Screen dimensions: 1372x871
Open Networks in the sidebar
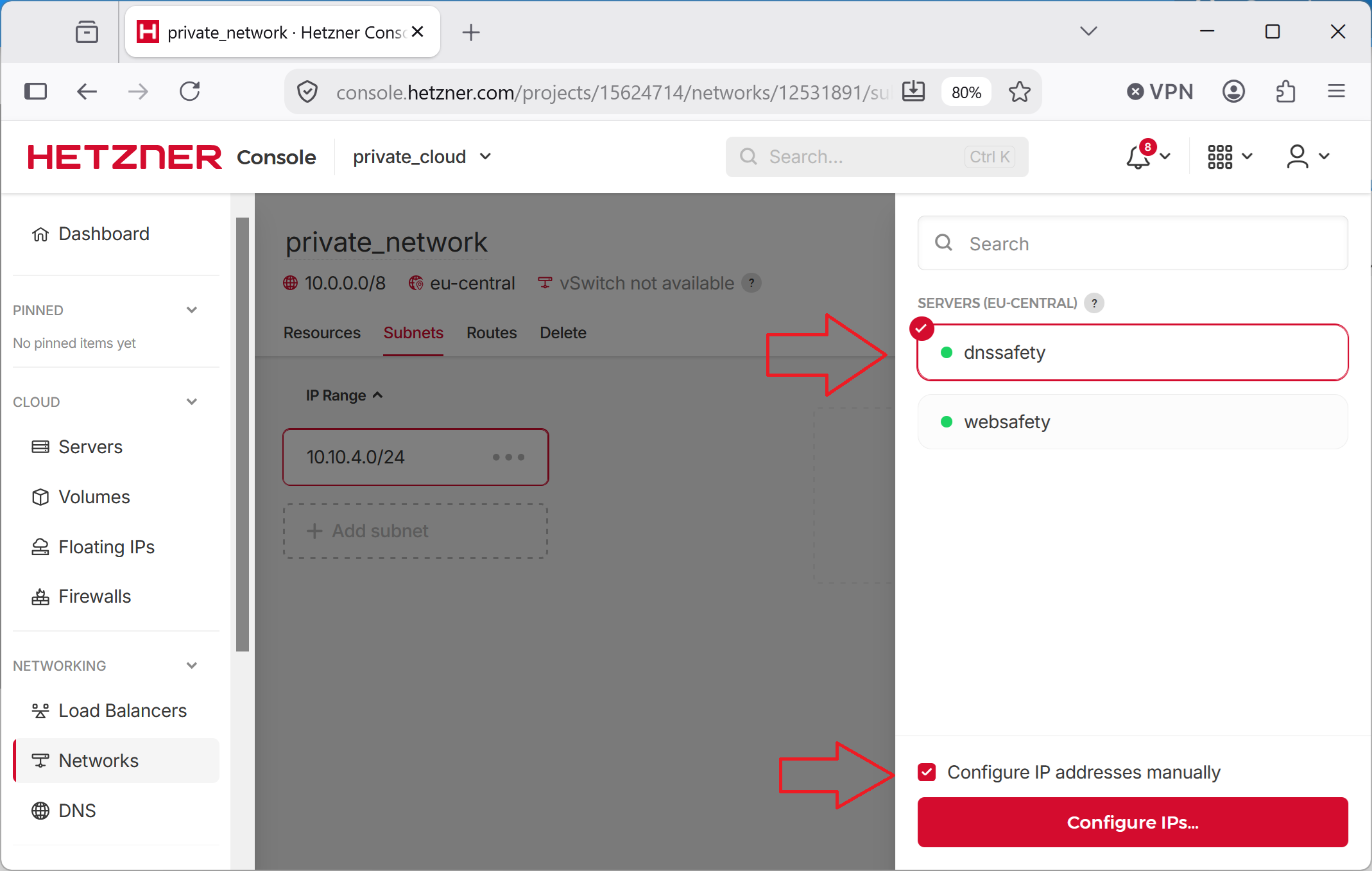click(116, 761)
